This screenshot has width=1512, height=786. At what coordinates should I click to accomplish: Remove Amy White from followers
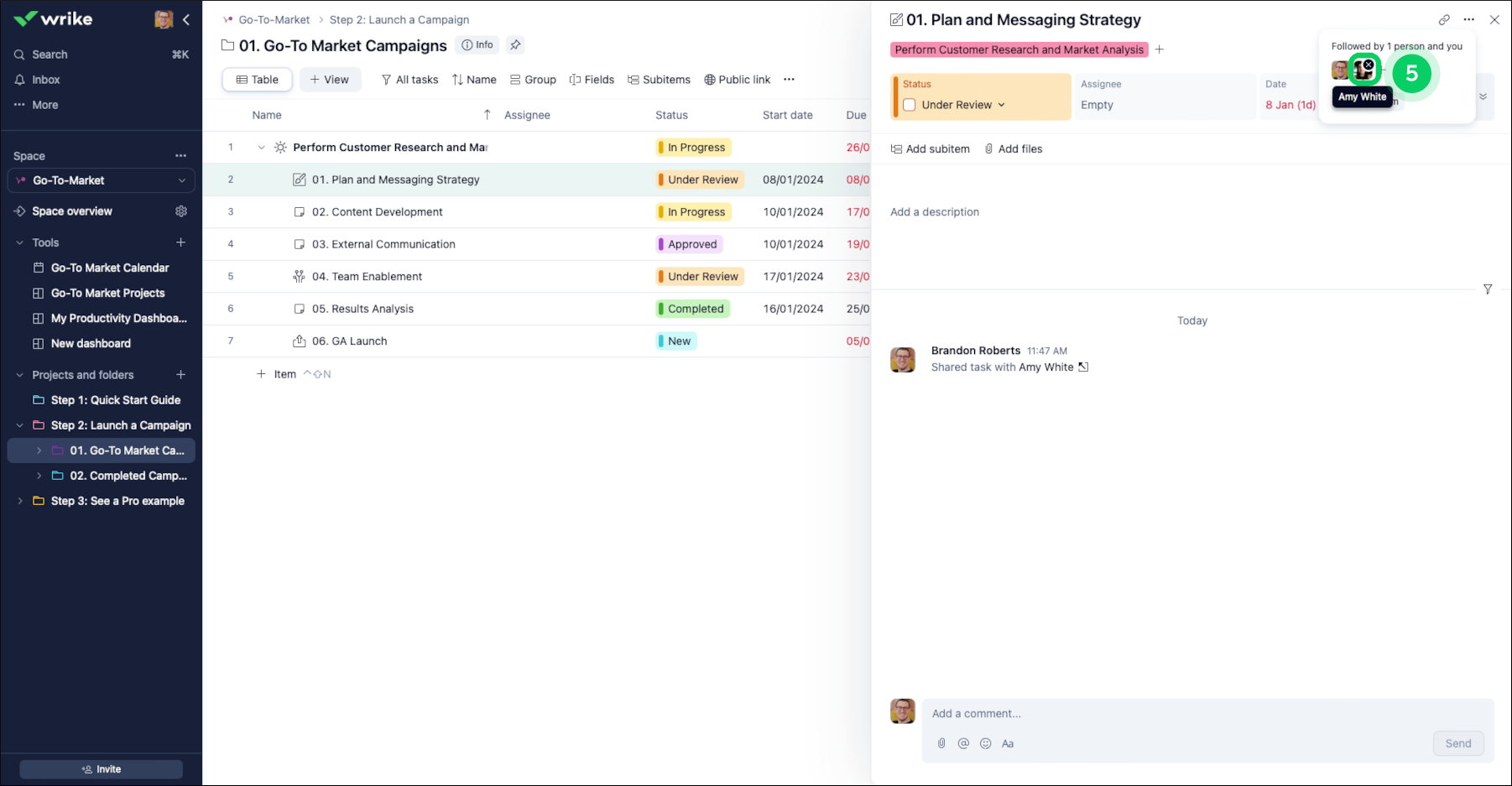(x=1369, y=65)
